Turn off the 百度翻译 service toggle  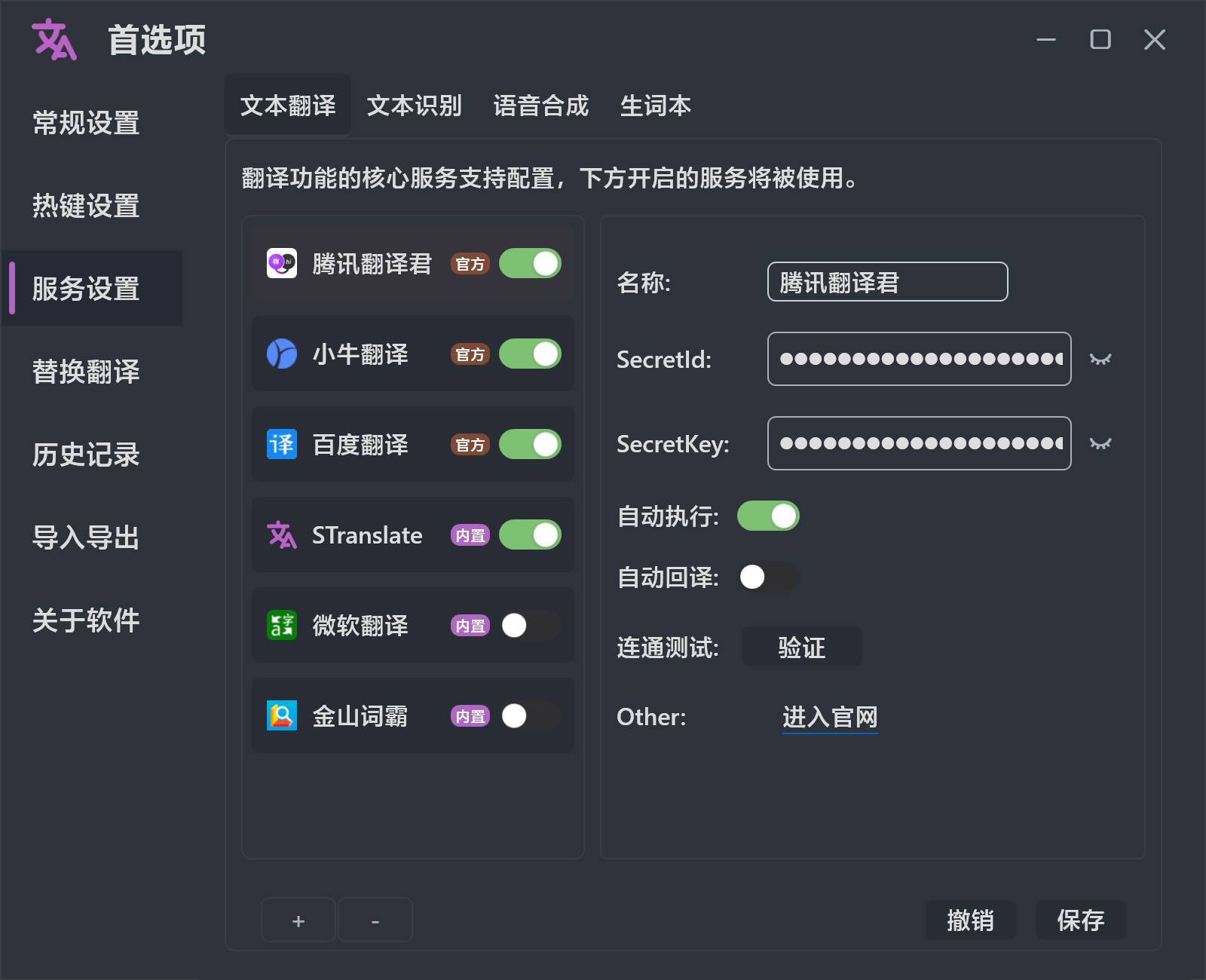coord(530,444)
